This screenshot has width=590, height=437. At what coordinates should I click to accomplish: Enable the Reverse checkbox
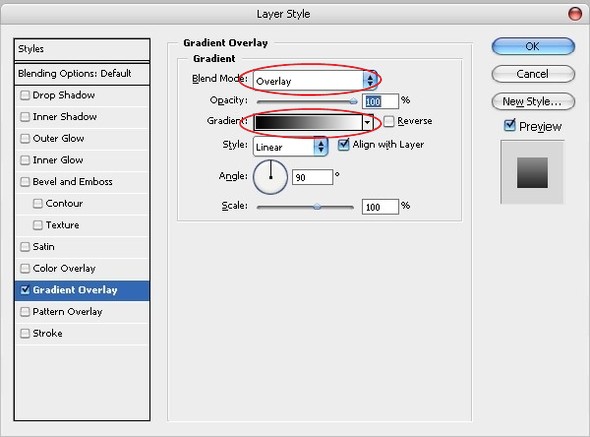(389, 121)
